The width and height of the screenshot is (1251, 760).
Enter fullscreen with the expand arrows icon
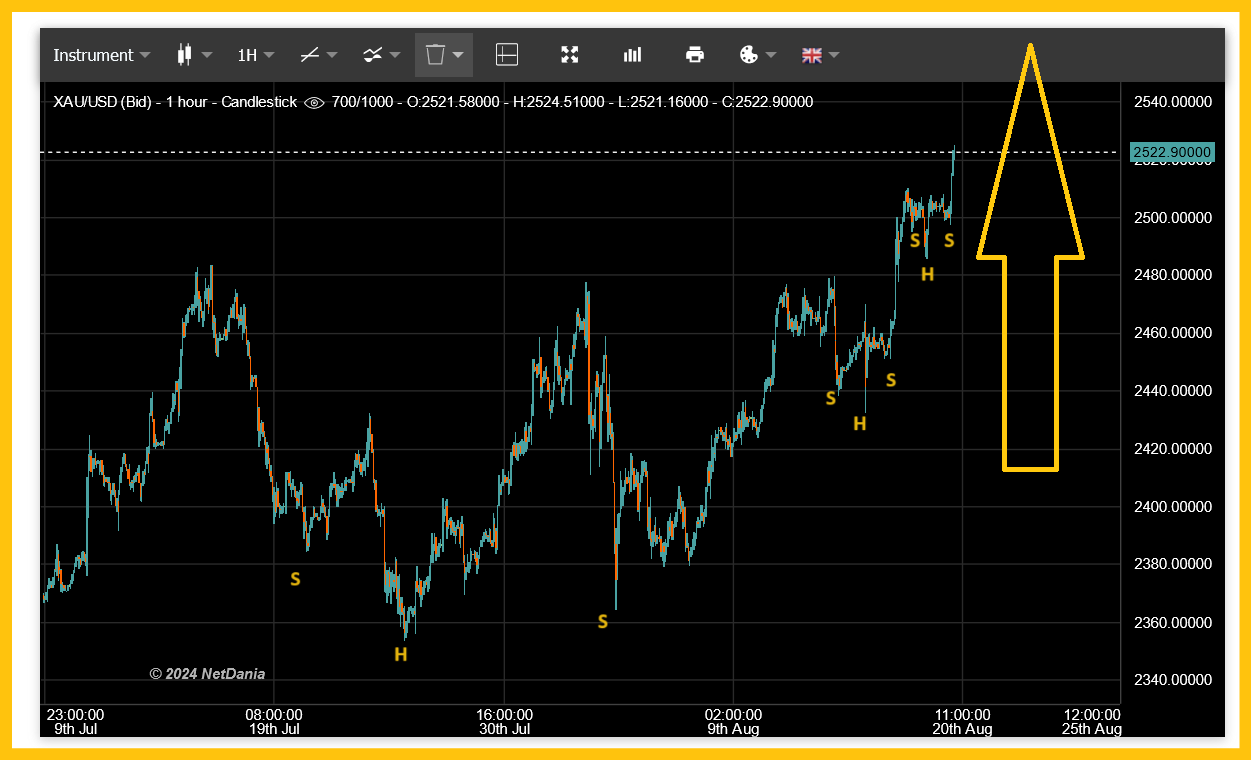(570, 55)
